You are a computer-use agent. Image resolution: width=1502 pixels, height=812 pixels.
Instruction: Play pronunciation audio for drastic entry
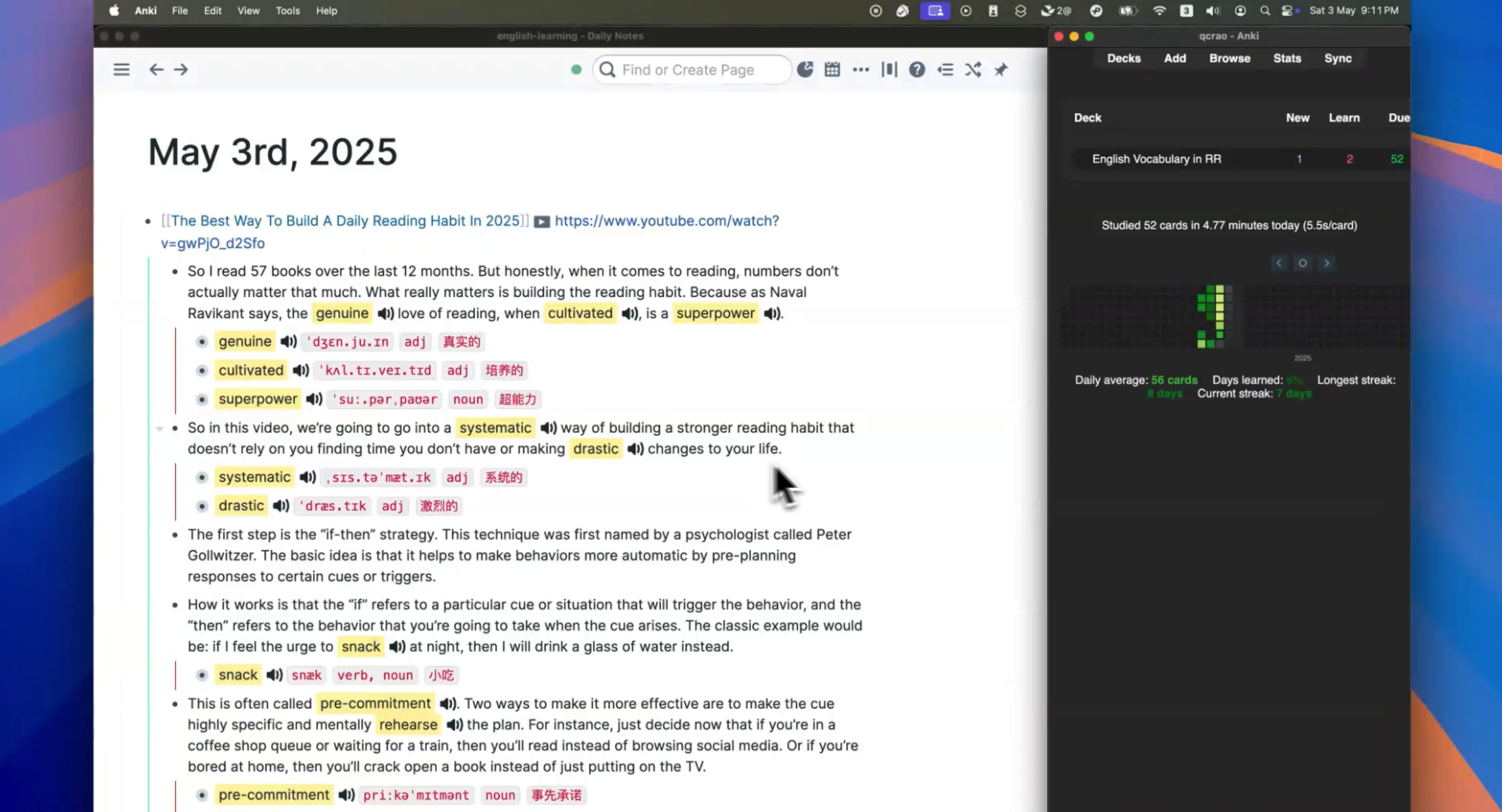pos(281,505)
